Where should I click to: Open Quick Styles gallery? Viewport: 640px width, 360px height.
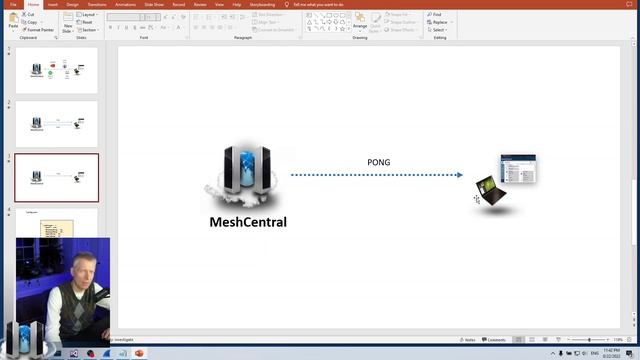click(x=375, y=22)
